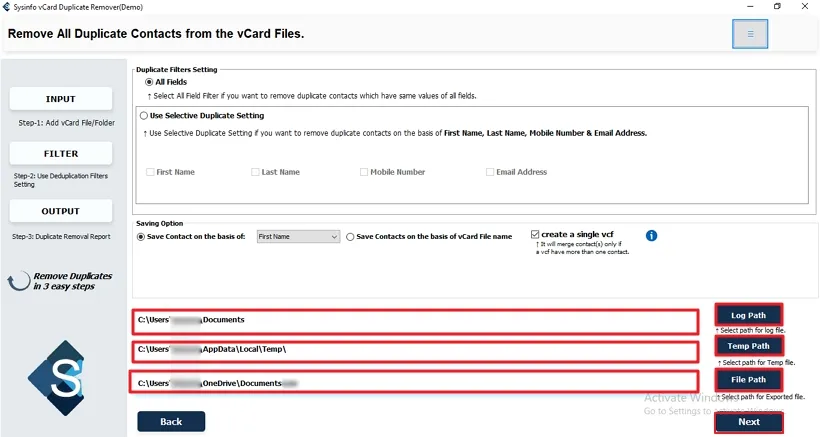Uncheck create a single vcf checkbox

click(535, 234)
